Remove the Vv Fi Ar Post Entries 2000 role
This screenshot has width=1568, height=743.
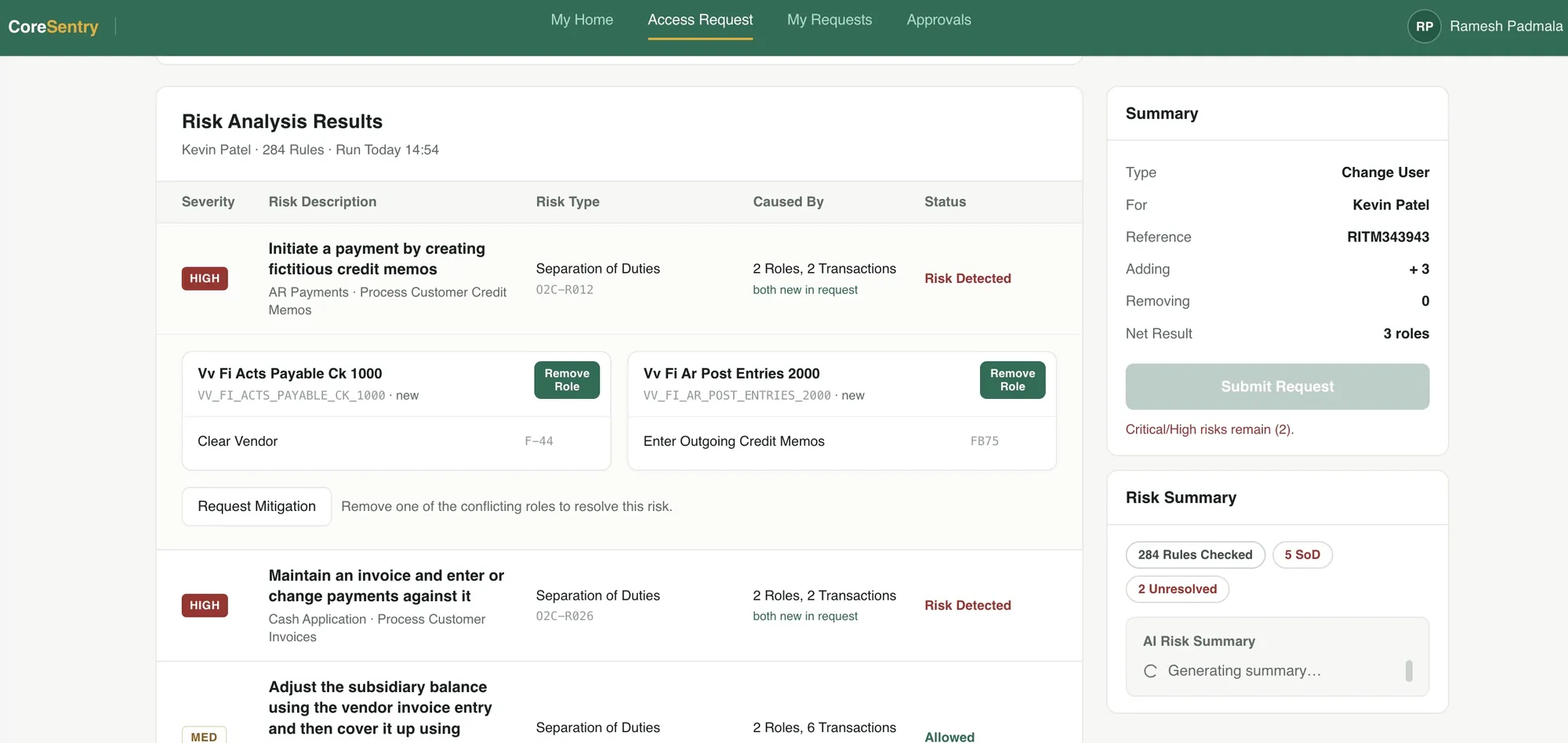tap(1012, 380)
